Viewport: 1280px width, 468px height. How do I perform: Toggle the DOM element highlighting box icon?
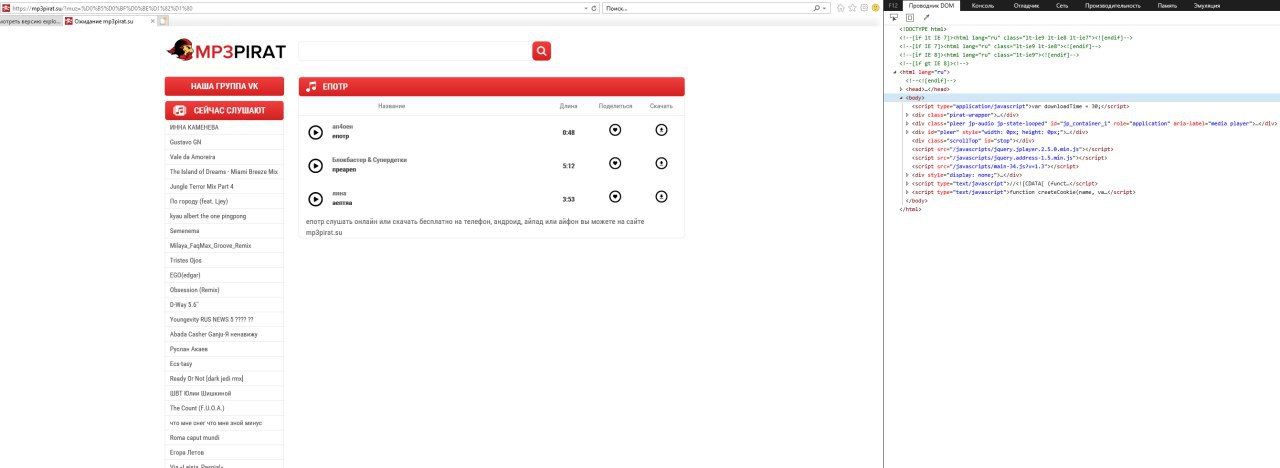pos(910,17)
